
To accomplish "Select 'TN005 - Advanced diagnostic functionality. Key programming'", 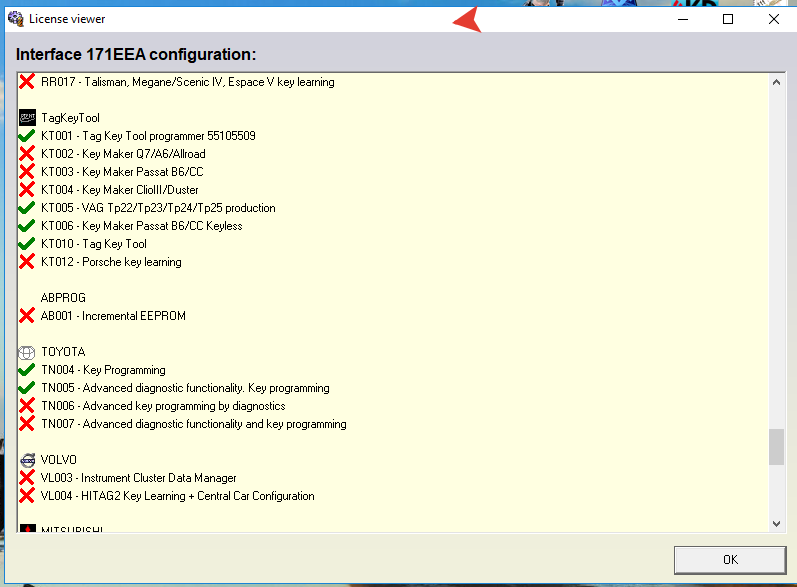I will pyautogui.click(x=185, y=388).
